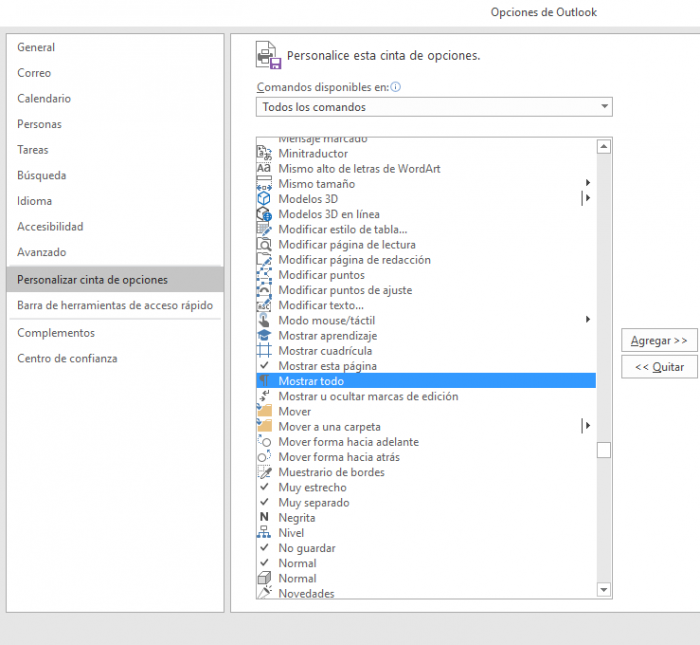Expand the Modo mouse/táctil submenu arrow
Image resolution: width=700 pixels, height=645 pixels.
click(588, 319)
